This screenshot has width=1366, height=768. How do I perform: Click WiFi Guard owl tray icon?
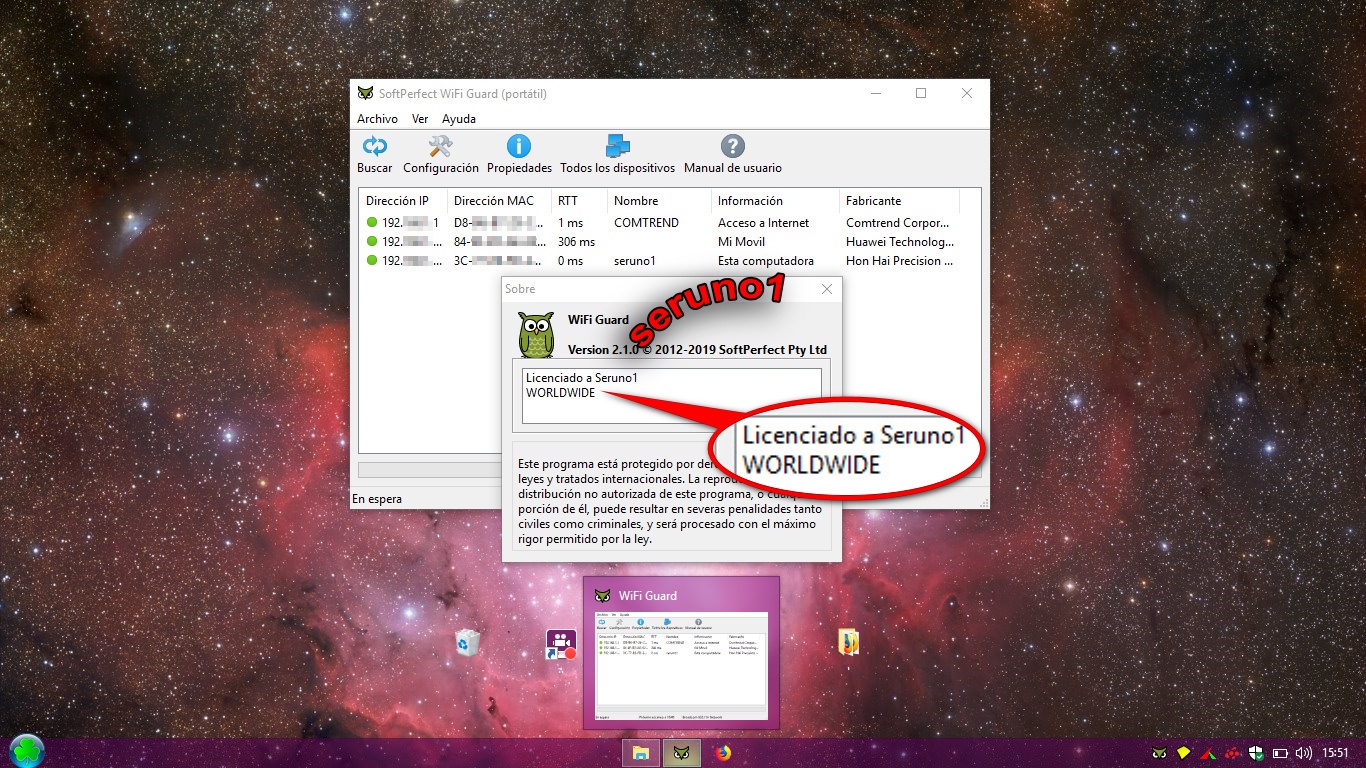(1159, 752)
